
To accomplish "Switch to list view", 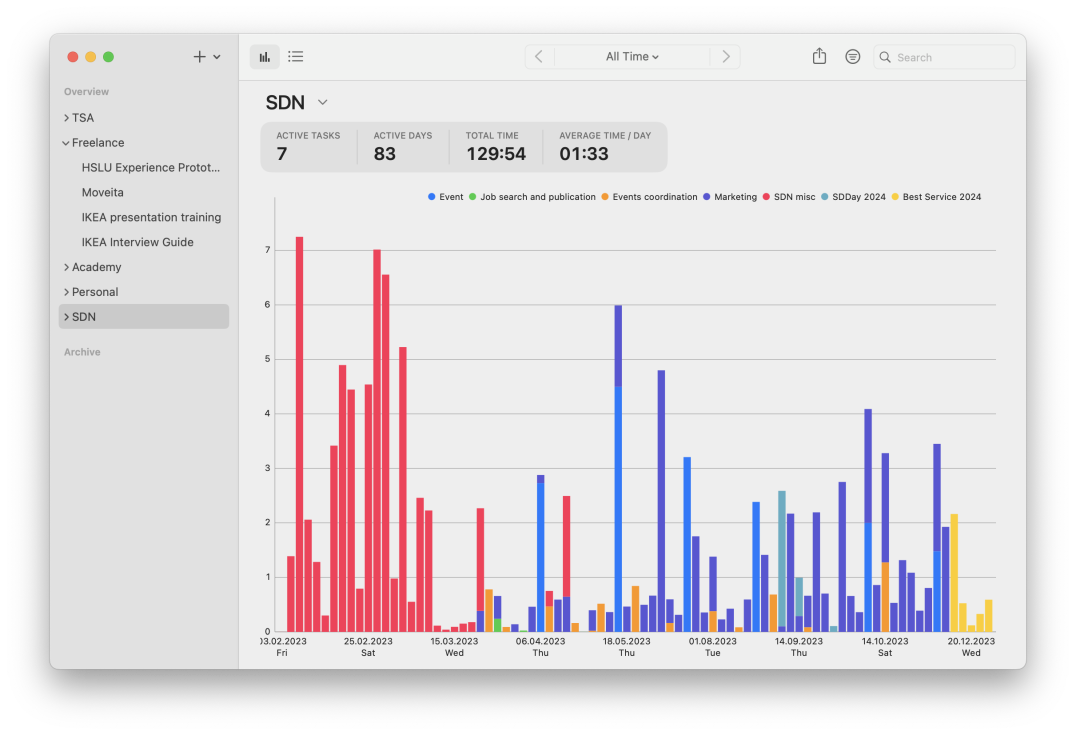I will [x=296, y=57].
